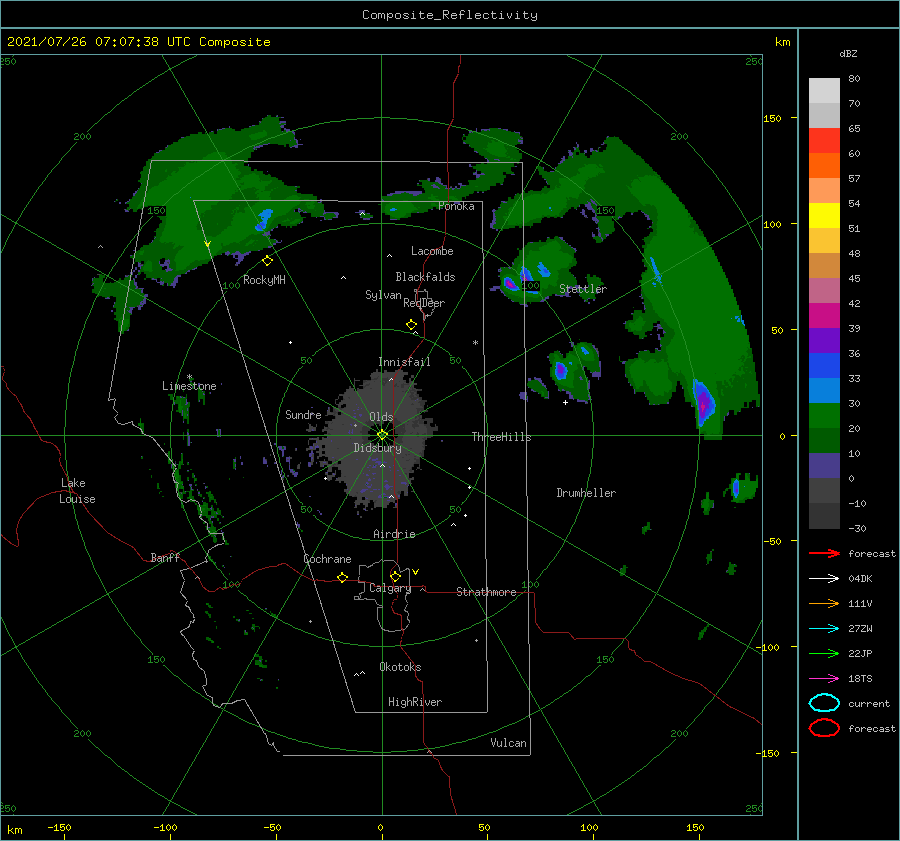Click the intense purple storm cell at east edge
Screen dimensions: 900x841
(703, 402)
